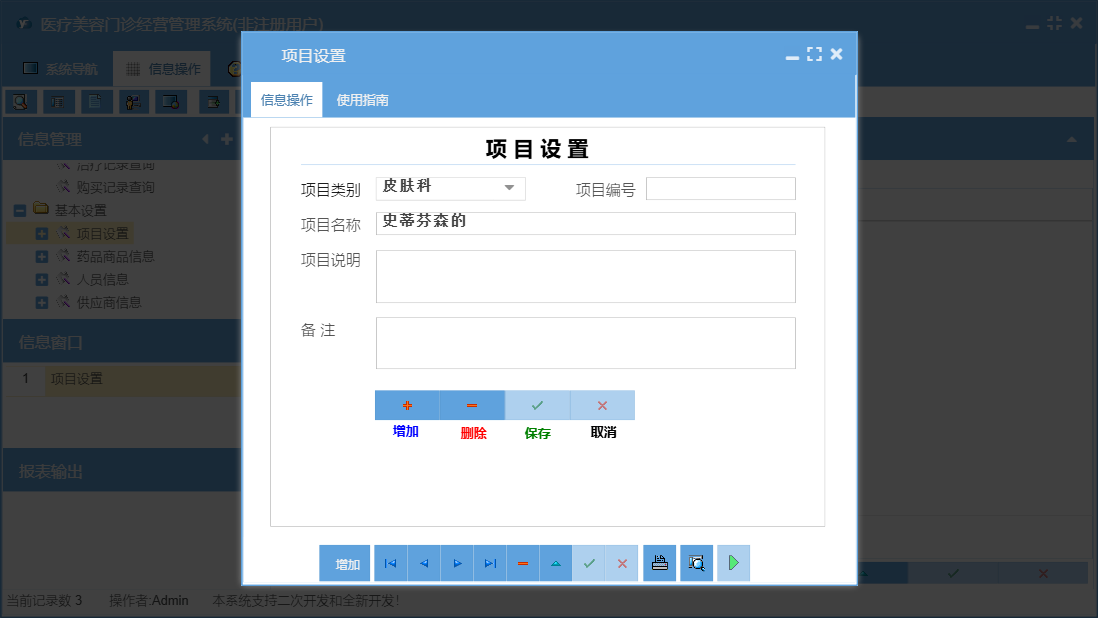Click the 保存 save button

tap(537, 405)
